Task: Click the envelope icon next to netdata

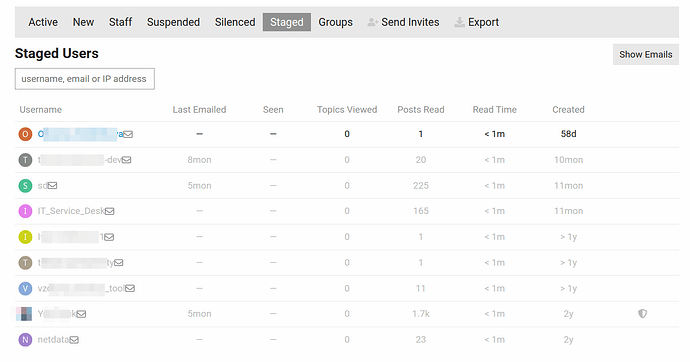Action: point(74,340)
